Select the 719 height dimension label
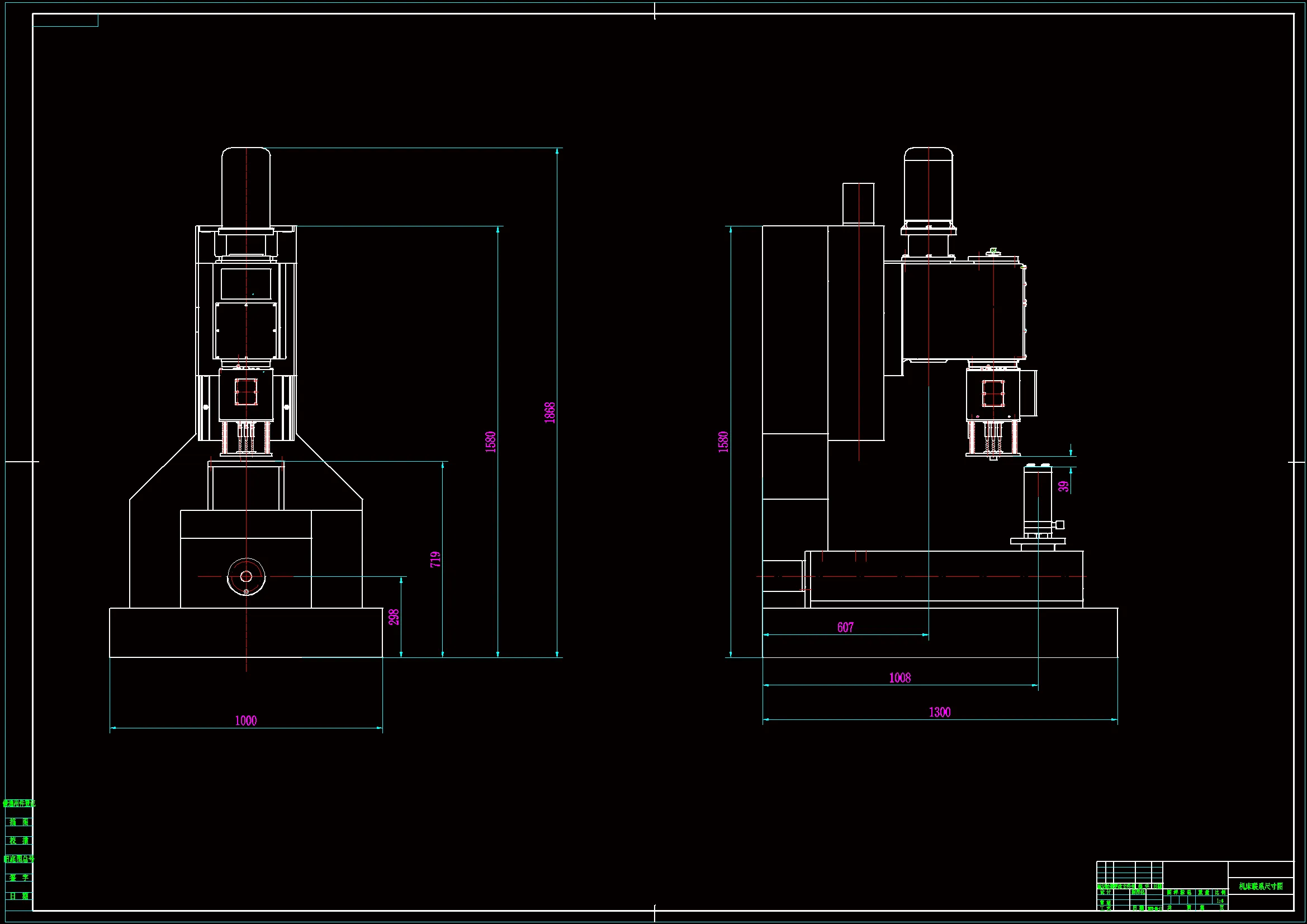The width and height of the screenshot is (1307, 924). (x=435, y=559)
